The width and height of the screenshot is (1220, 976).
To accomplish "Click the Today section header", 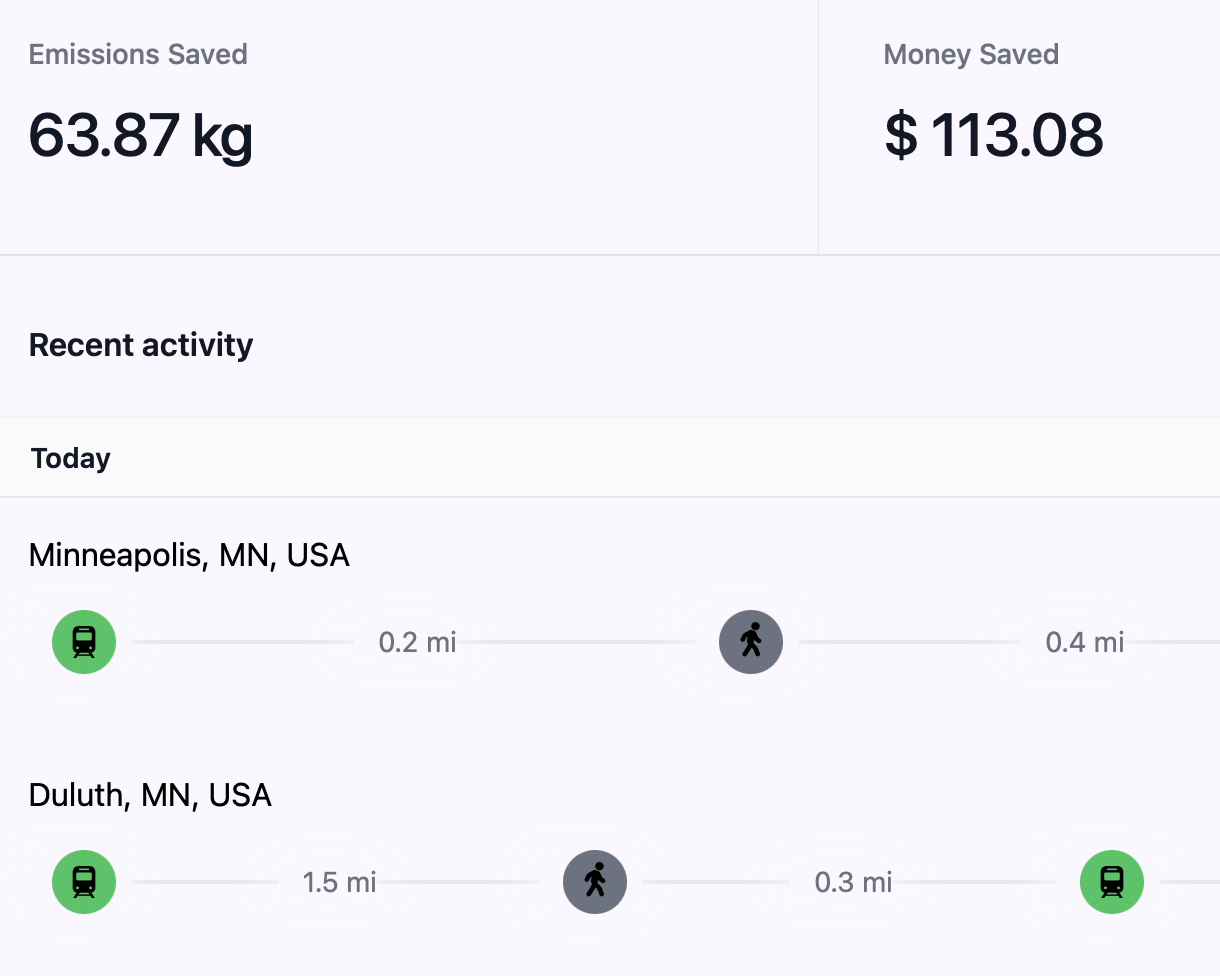I will pyautogui.click(x=71, y=458).
